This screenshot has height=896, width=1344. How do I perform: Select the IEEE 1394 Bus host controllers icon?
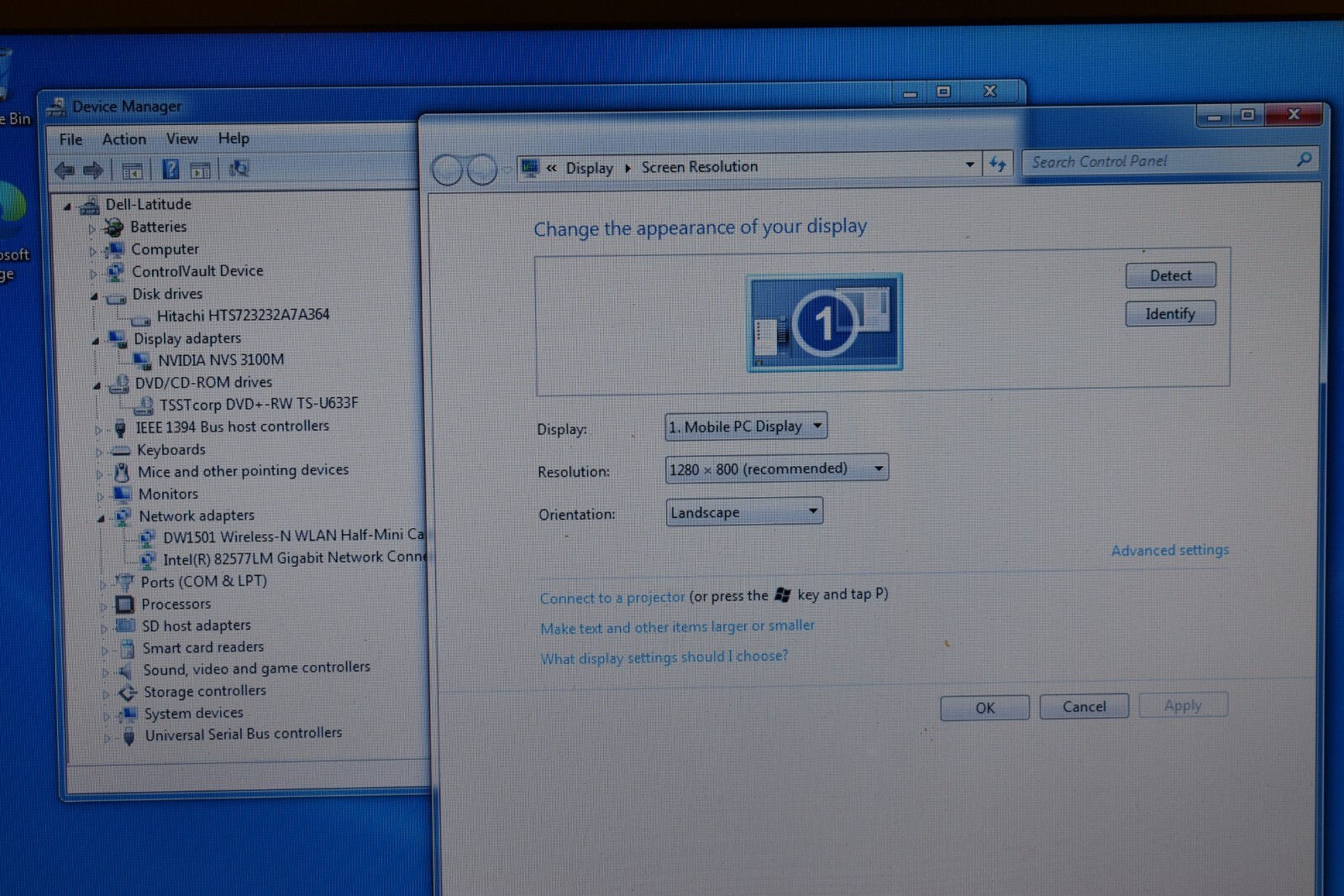pos(120,428)
